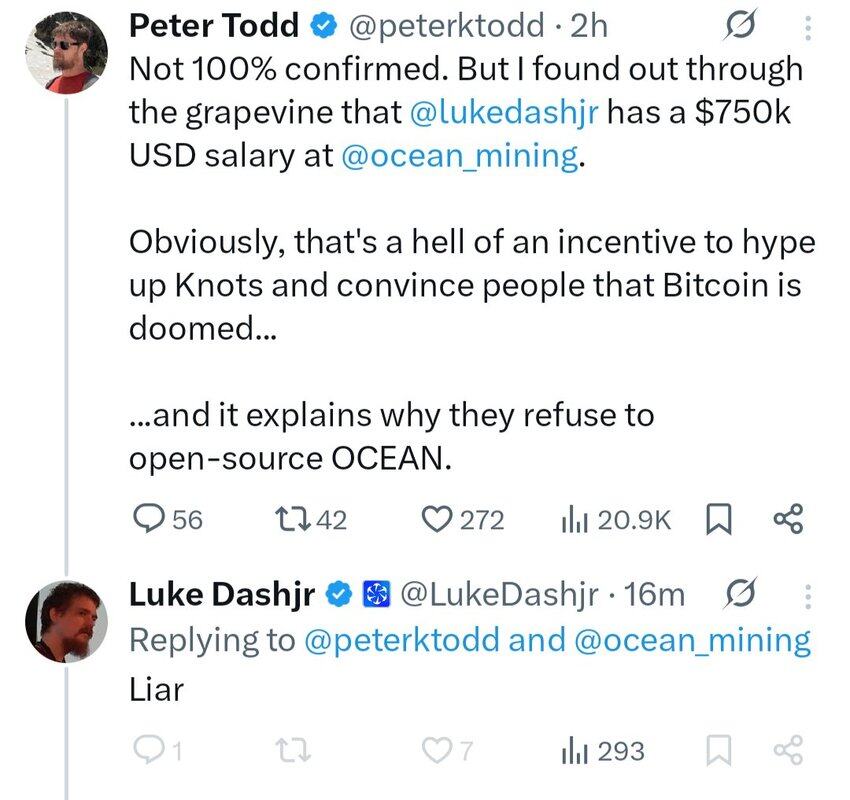Retweet Luke Dashjr's Liar reply
The height and width of the screenshot is (800, 850).
(x=293, y=751)
